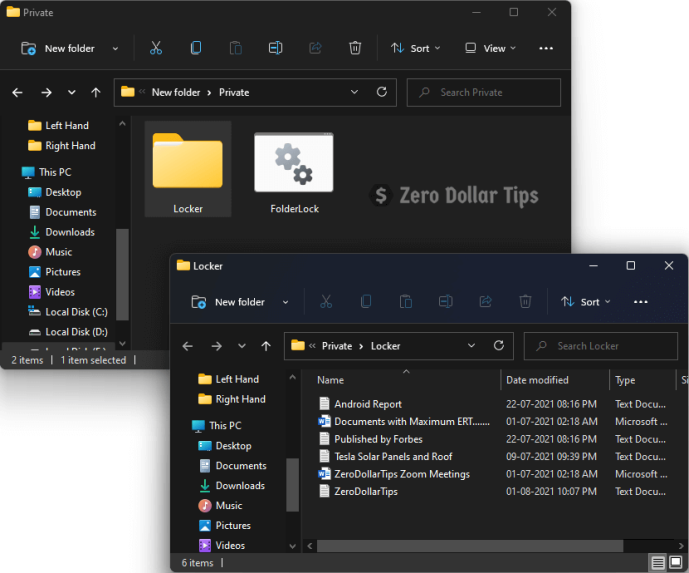This screenshot has width=689, height=573.
Task: Open See more options in Locker toolbar
Action: point(641,302)
